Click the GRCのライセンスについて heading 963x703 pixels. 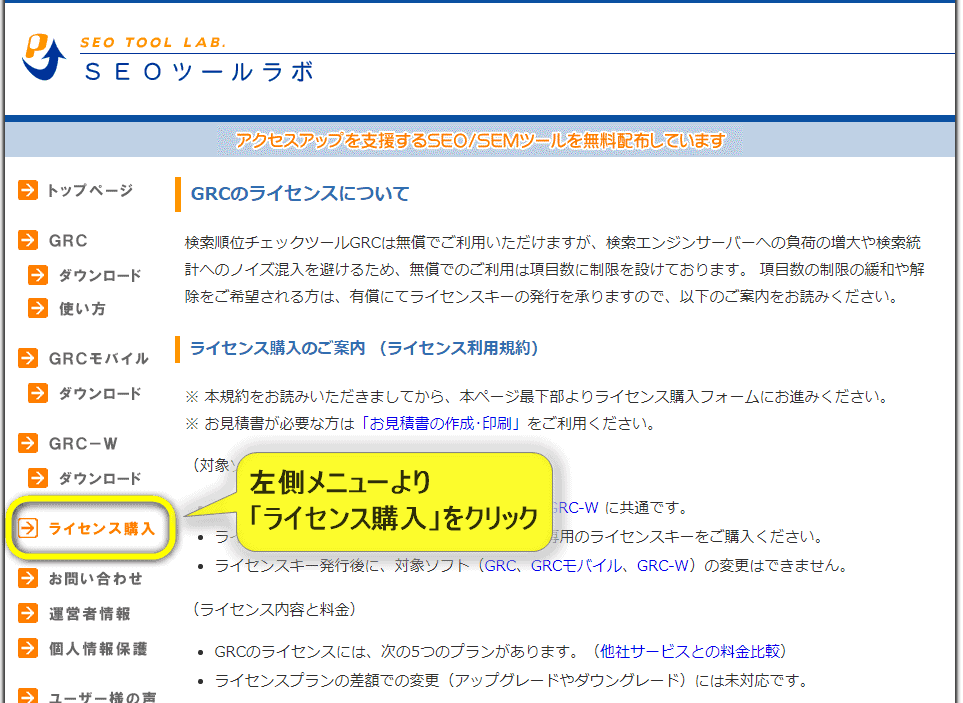pyautogui.click(x=300, y=194)
